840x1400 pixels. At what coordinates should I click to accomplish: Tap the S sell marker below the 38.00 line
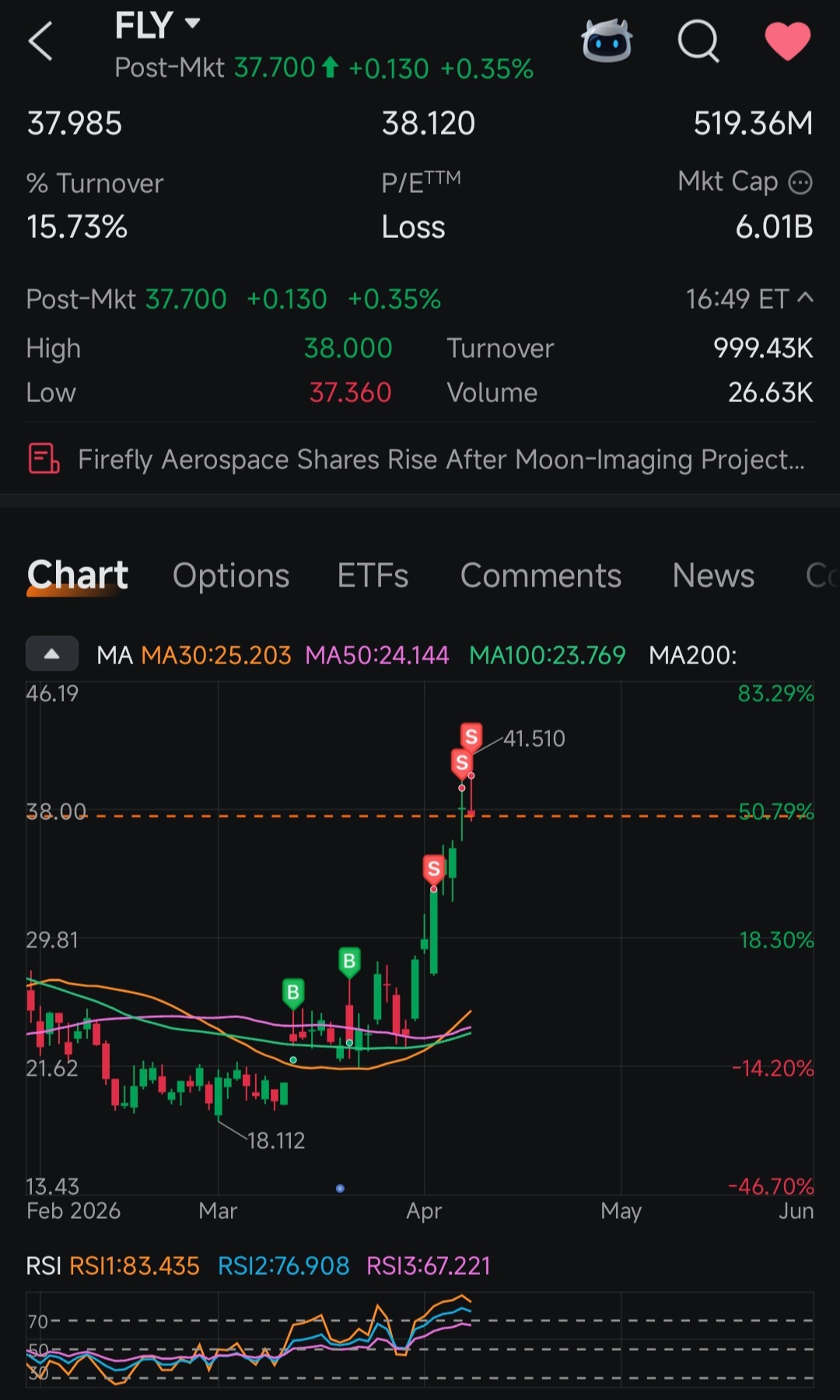click(434, 869)
